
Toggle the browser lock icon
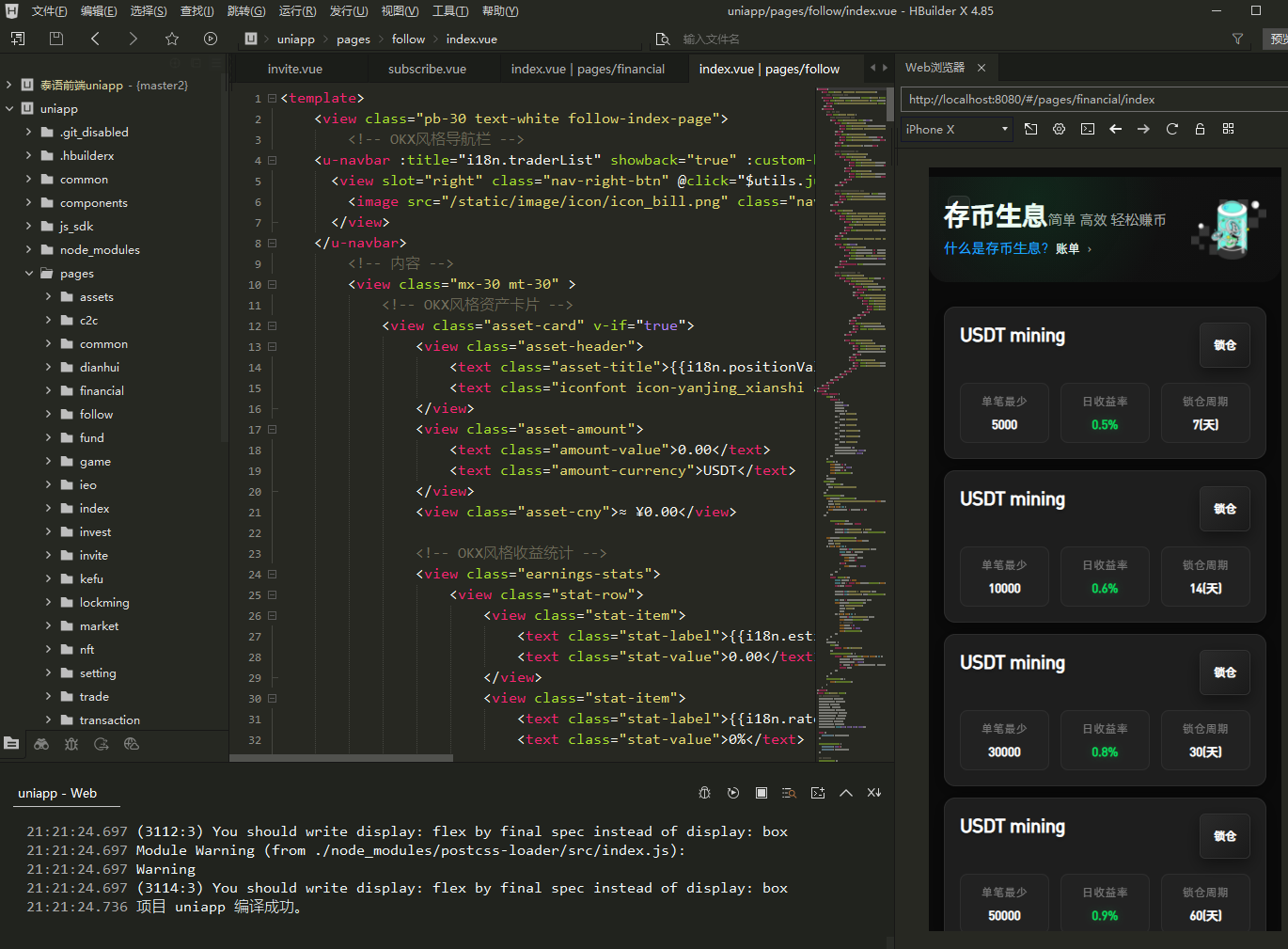pos(1200,129)
